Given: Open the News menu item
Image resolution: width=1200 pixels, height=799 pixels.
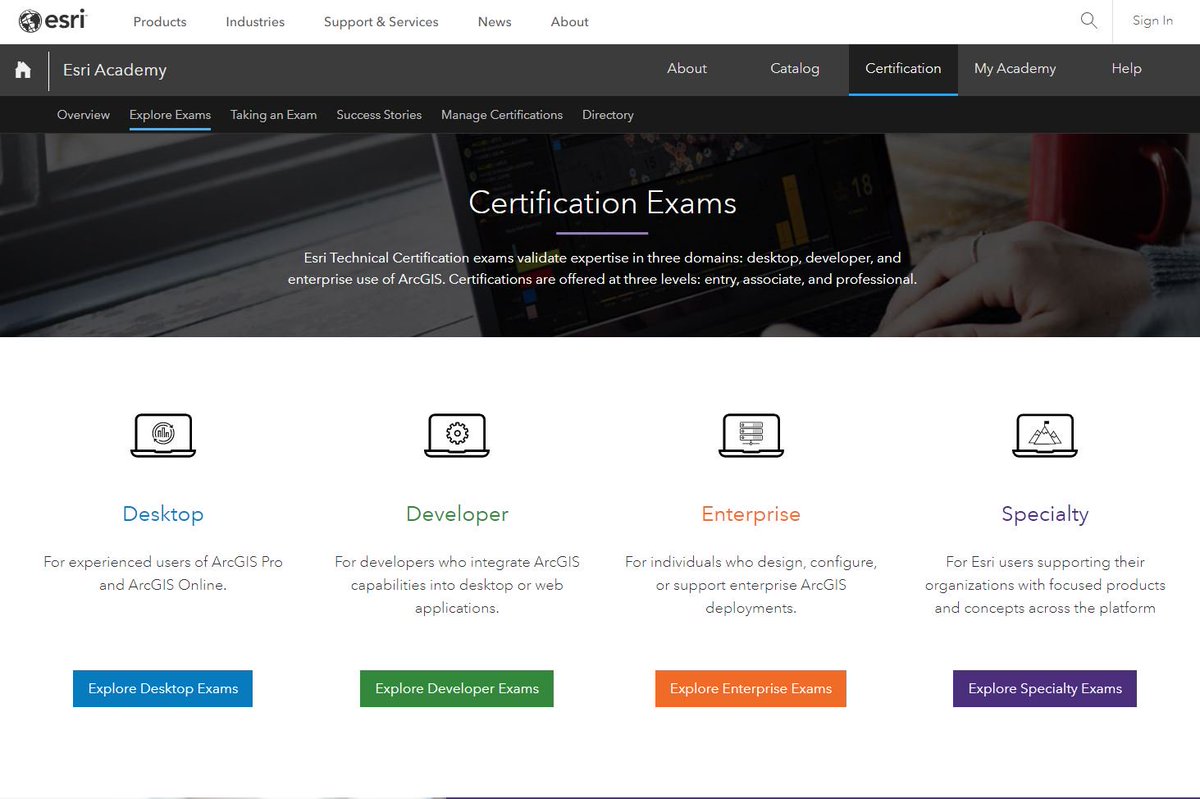Looking at the screenshot, I should (495, 22).
